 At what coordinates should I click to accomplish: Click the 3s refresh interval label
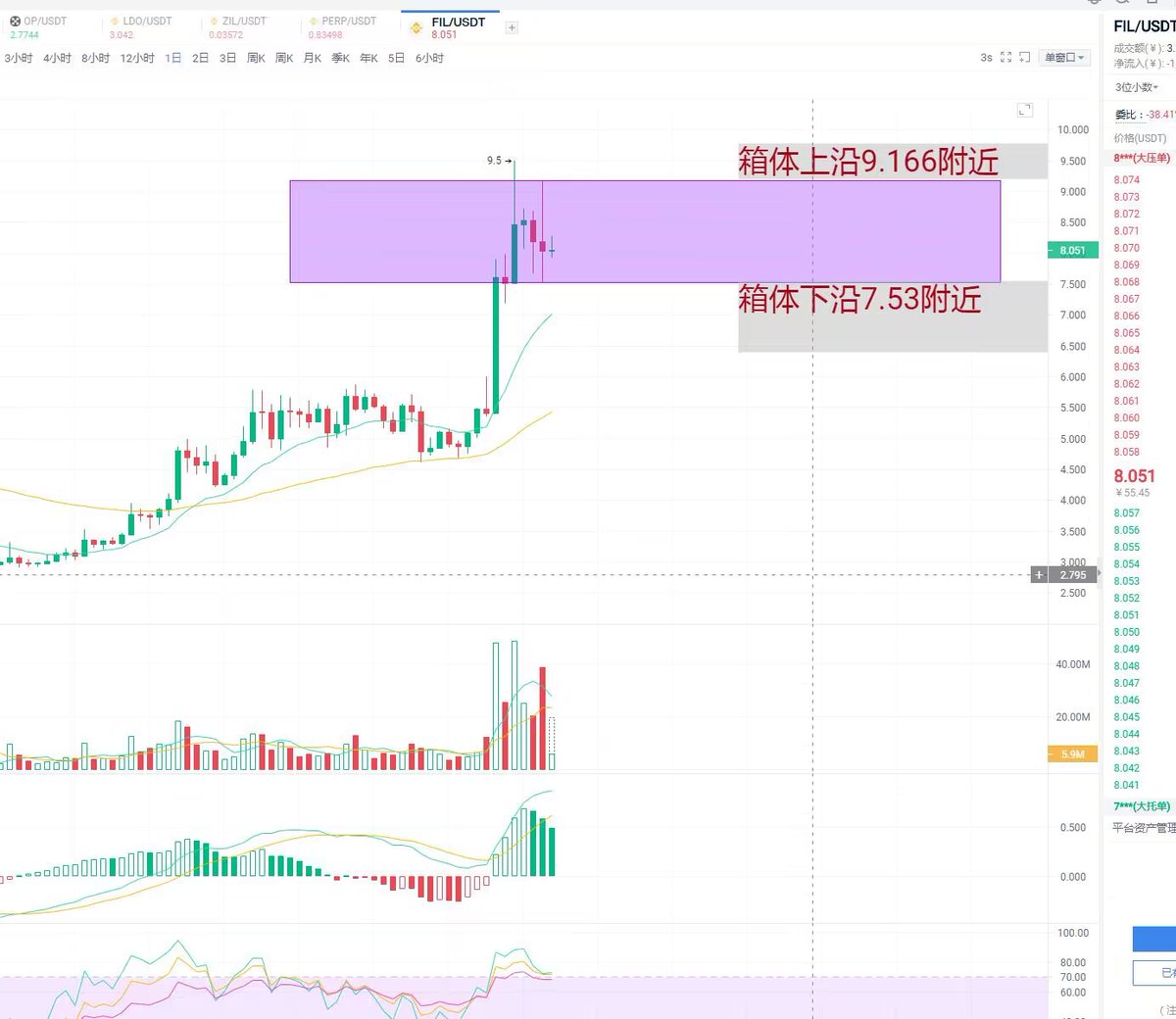pyautogui.click(x=986, y=58)
